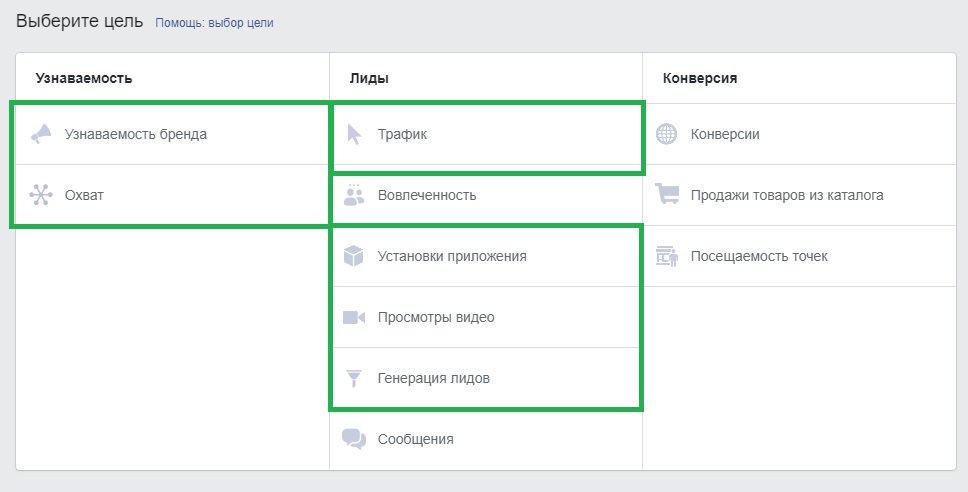The height and width of the screenshot is (492, 968).
Task: Click the speech bubbles icon beside Сообщения
Action: pyautogui.click(x=354, y=439)
